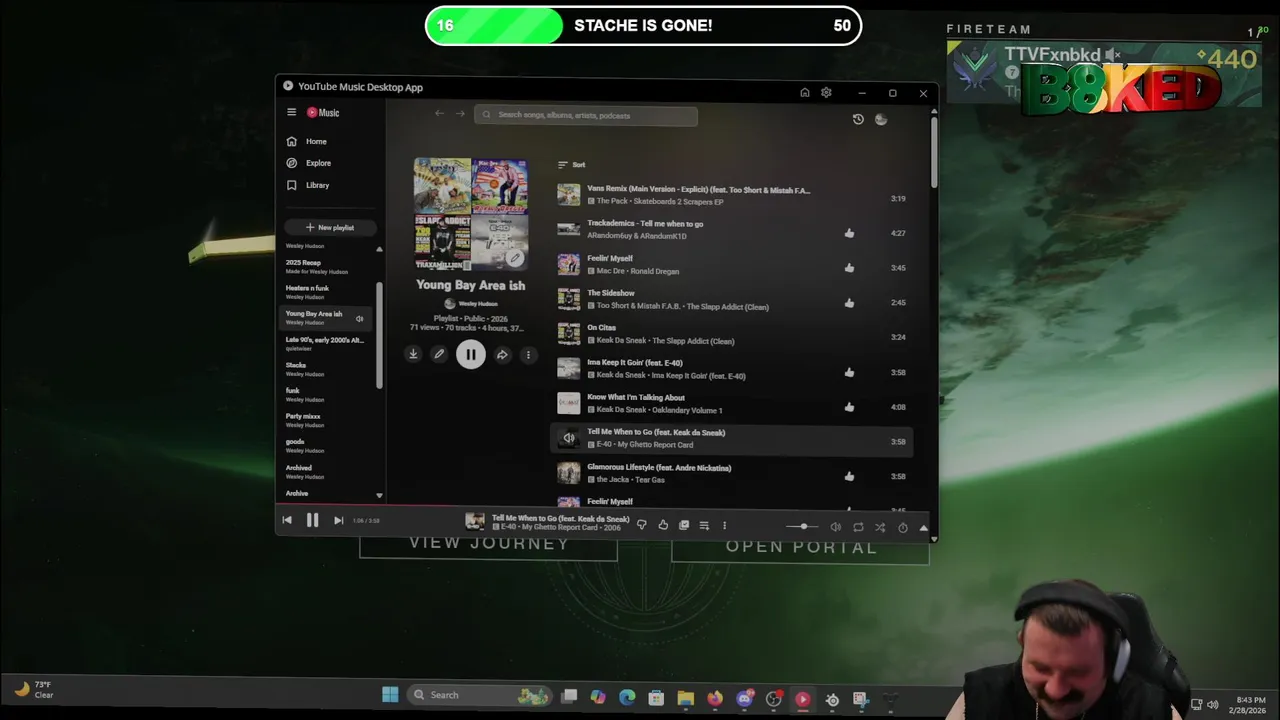1280x720 pixels.
Task: Open the Windows Start menu
Action: (390, 695)
